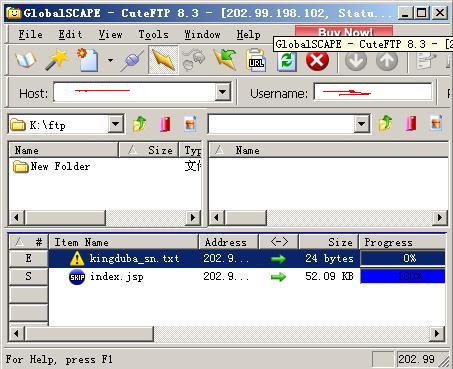The height and width of the screenshot is (369, 453).
Task: Go up one folder in remote pane
Action: 386,124
